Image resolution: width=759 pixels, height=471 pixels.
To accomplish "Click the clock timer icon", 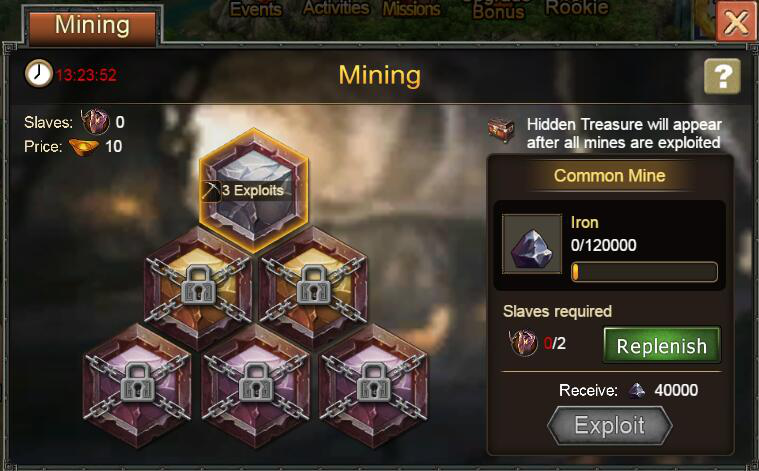I will (38, 74).
